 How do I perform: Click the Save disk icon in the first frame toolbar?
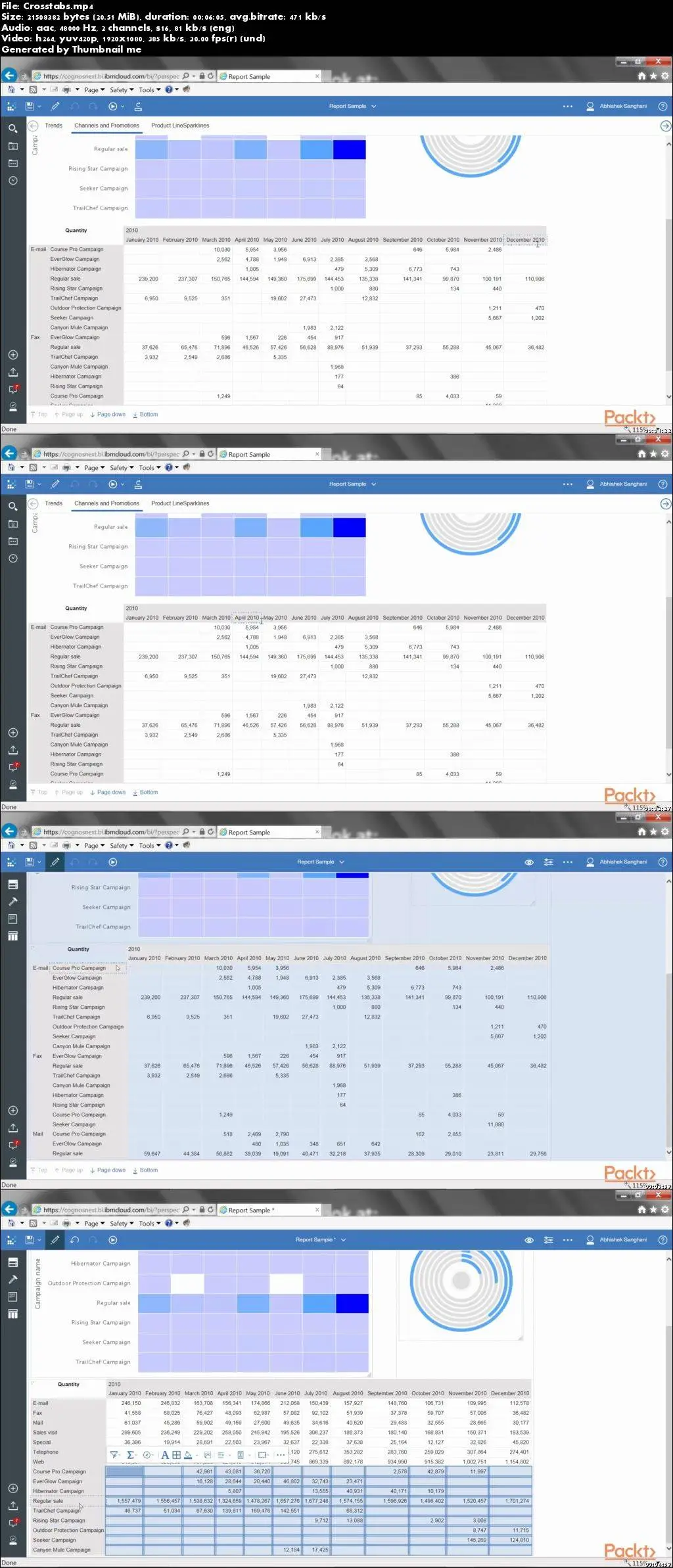29,106
